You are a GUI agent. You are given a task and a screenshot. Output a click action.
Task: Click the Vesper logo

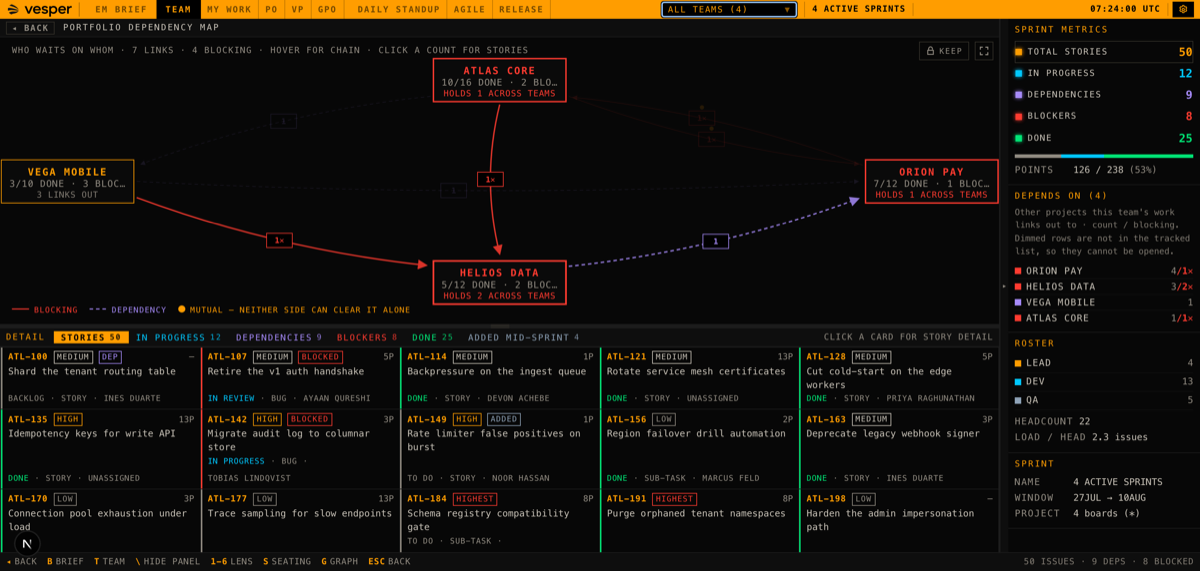click(x=40, y=9)
